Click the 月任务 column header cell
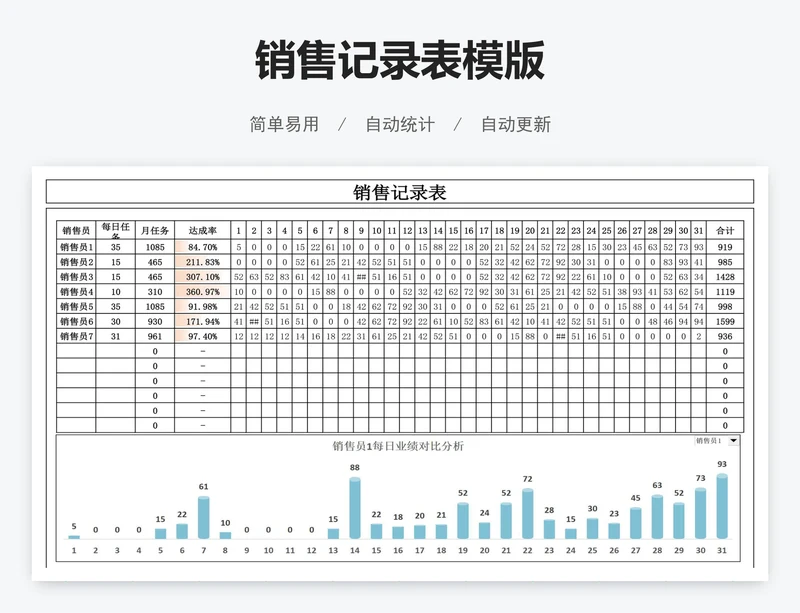 pyautogui.click(x=155, y=230)
